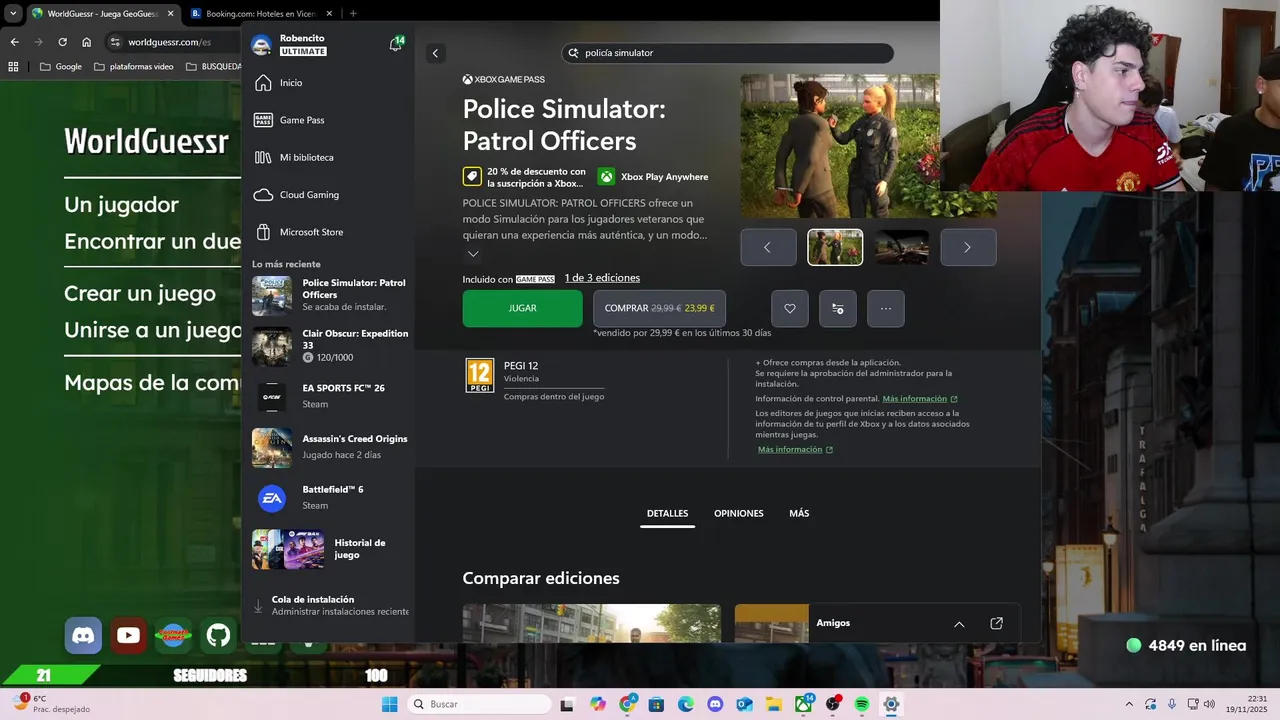The width and height of the screenshot is (1280, 720).
Task: Open the browser apps grid in the bookmarks bar
Action: [13, 67]
